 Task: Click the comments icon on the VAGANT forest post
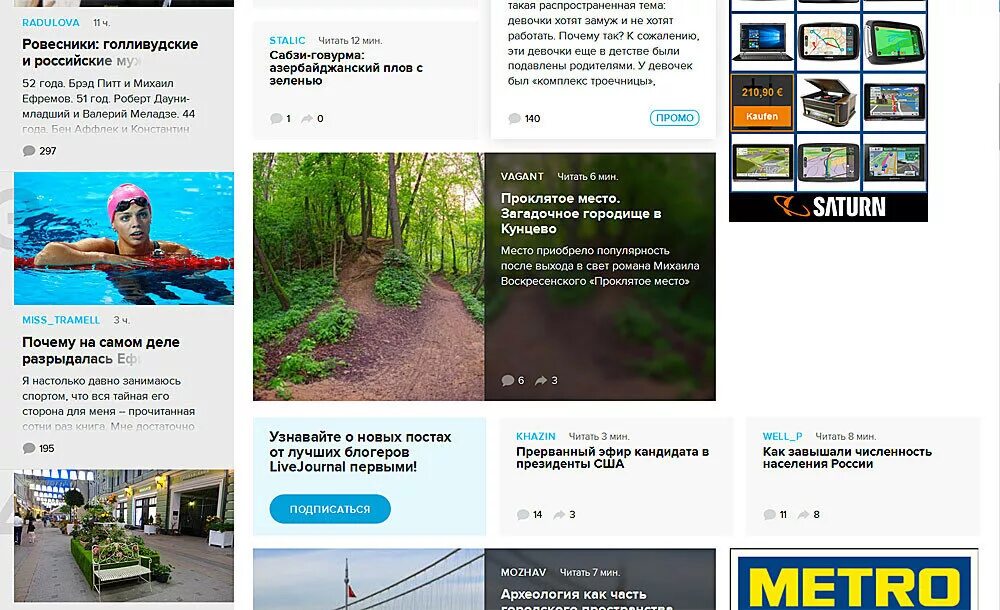tap(508, 380)
